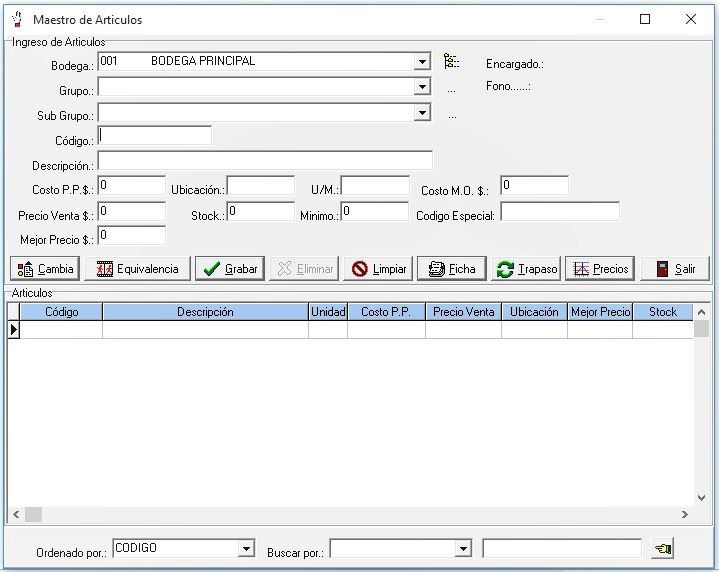Image resolution: width=719 pixels, height=572 pixels.
Task: Expand the Grupo dropdown list
Action: point(422,88)
